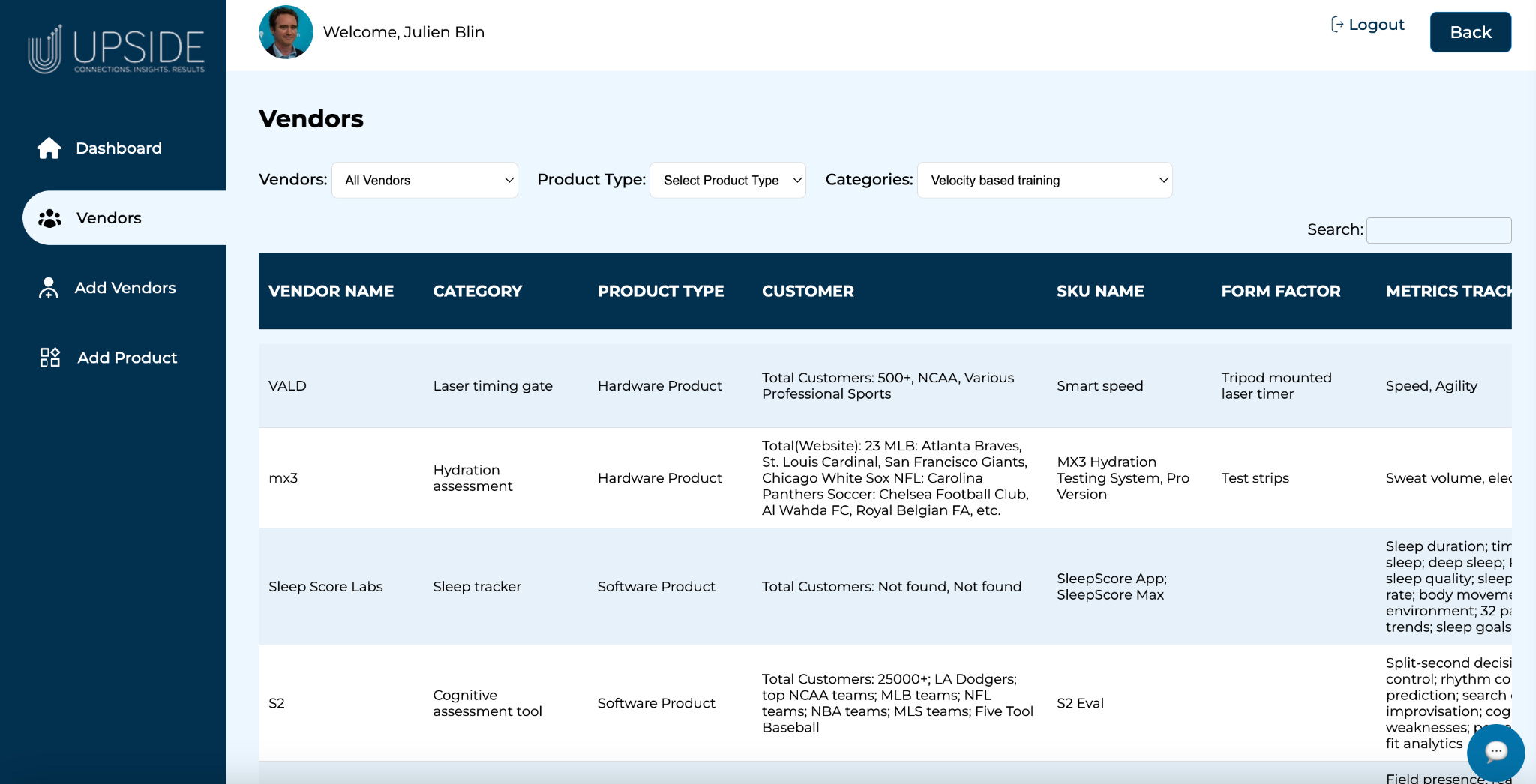Click the Sleep Score Labs cell
Image resolution: width=1536 pixels, height=784 pixels.
tap(325, 587)
